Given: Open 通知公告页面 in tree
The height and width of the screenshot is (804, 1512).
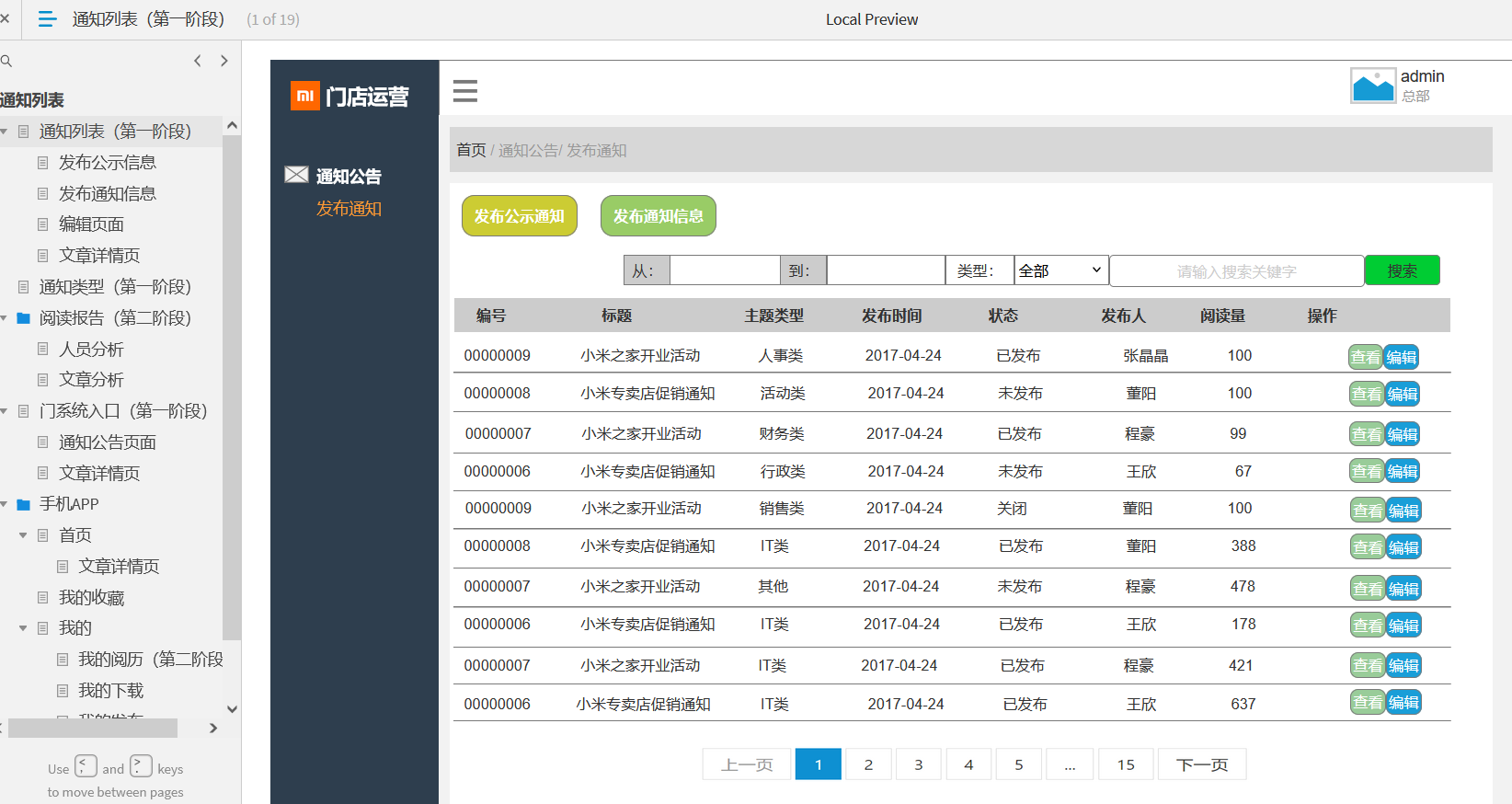Looking at the screenshot, I should (108, 442).
